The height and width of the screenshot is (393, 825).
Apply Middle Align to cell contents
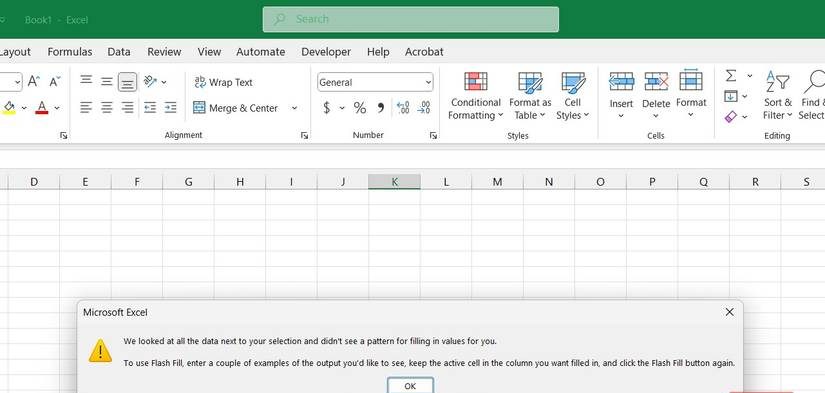[x=107, y=82]
